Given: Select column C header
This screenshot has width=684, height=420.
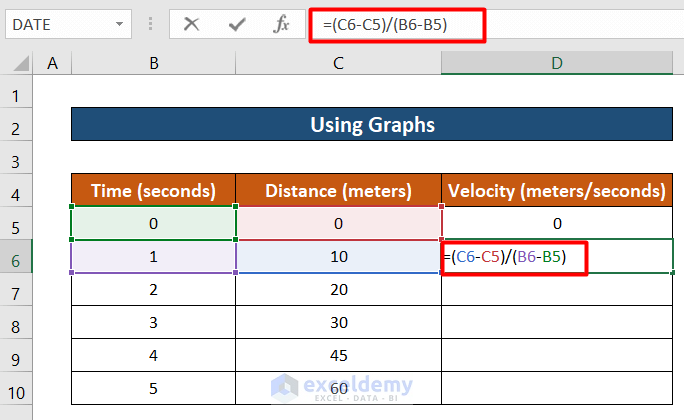Looking at the screenshot, I should 339,64.
